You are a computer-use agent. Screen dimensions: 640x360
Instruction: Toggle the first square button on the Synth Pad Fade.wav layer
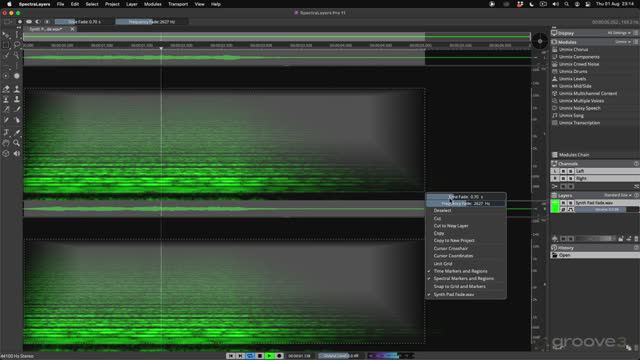point(563,203)
